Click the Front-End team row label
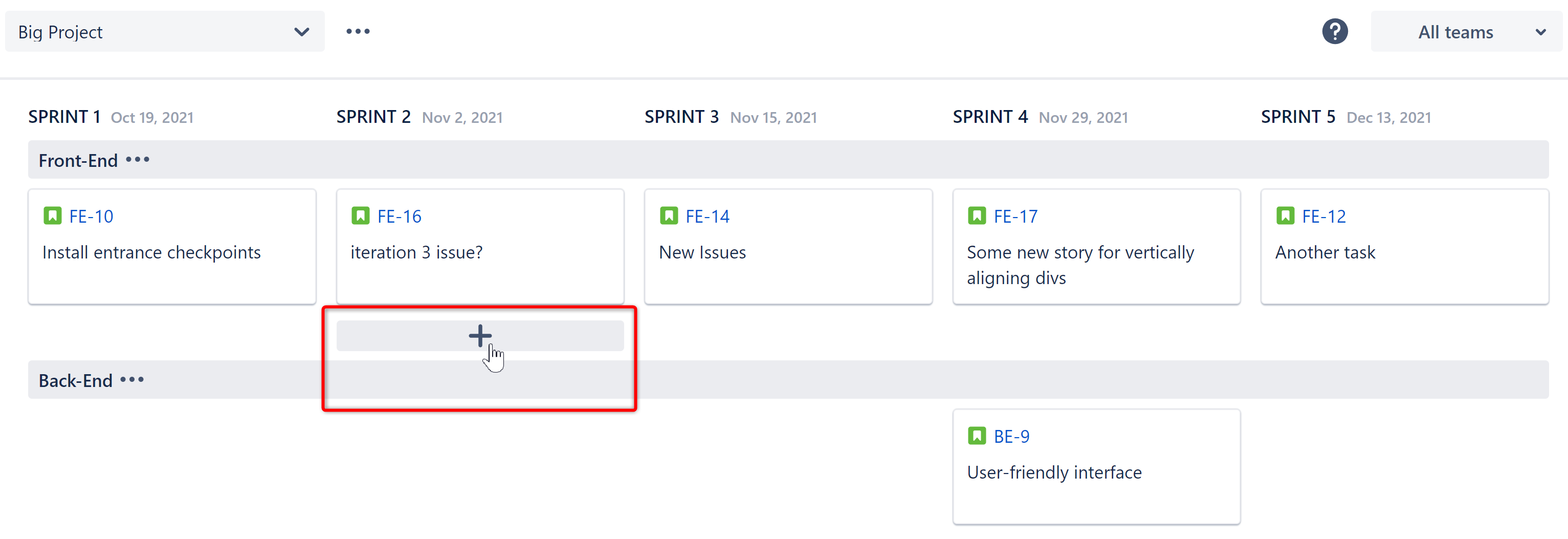 [x=78, y=160]
